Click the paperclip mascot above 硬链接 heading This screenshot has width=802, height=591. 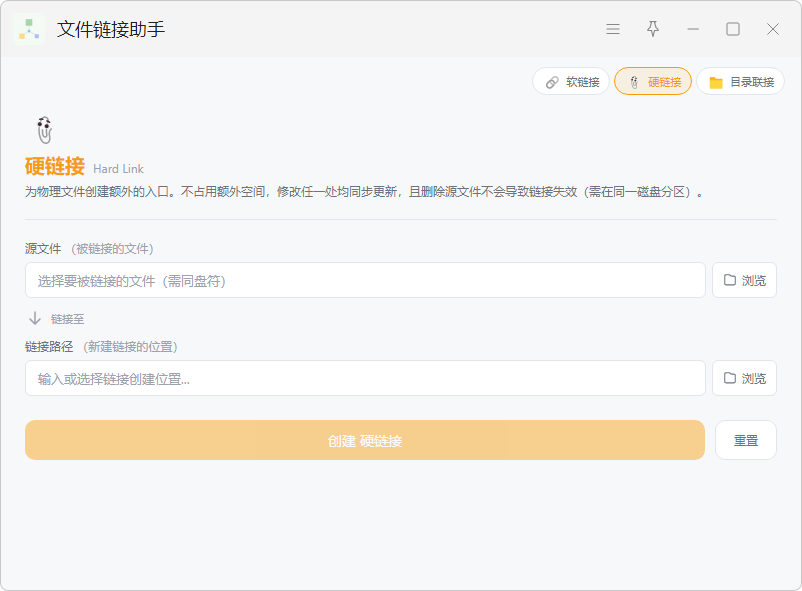coord(44,130)
